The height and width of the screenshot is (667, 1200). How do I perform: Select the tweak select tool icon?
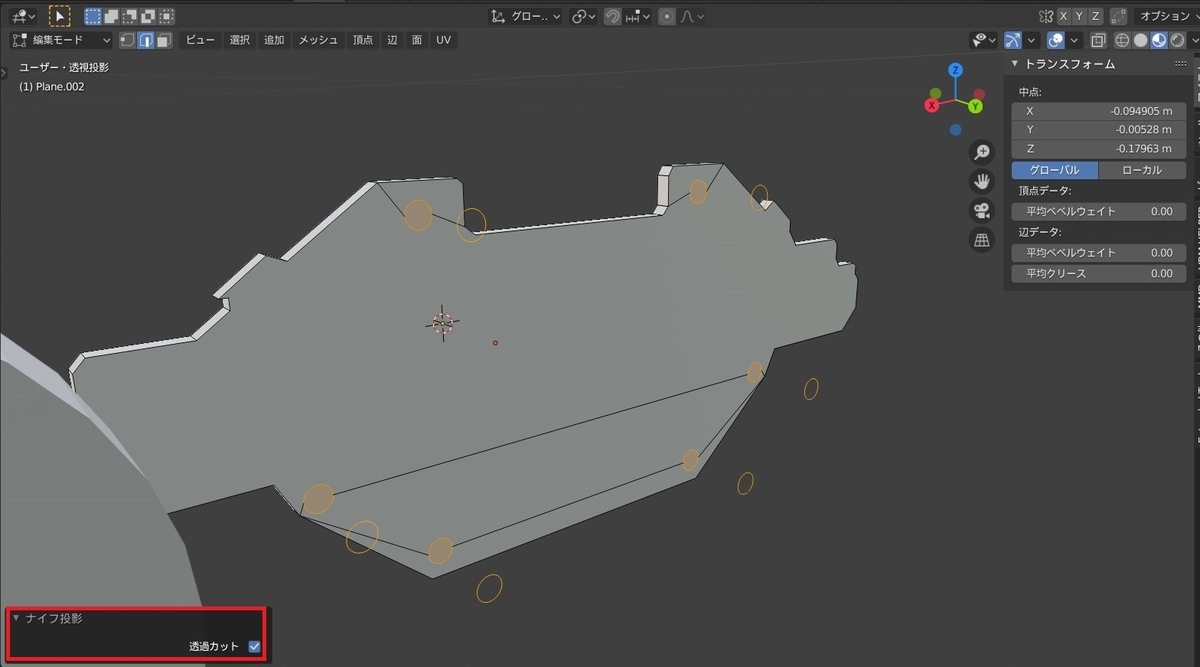tap(60, 16)
